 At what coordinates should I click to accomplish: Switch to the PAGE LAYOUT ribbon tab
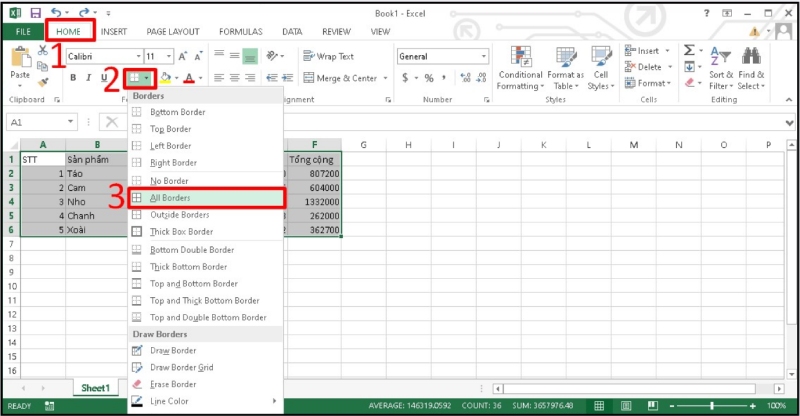coord(172,31)
